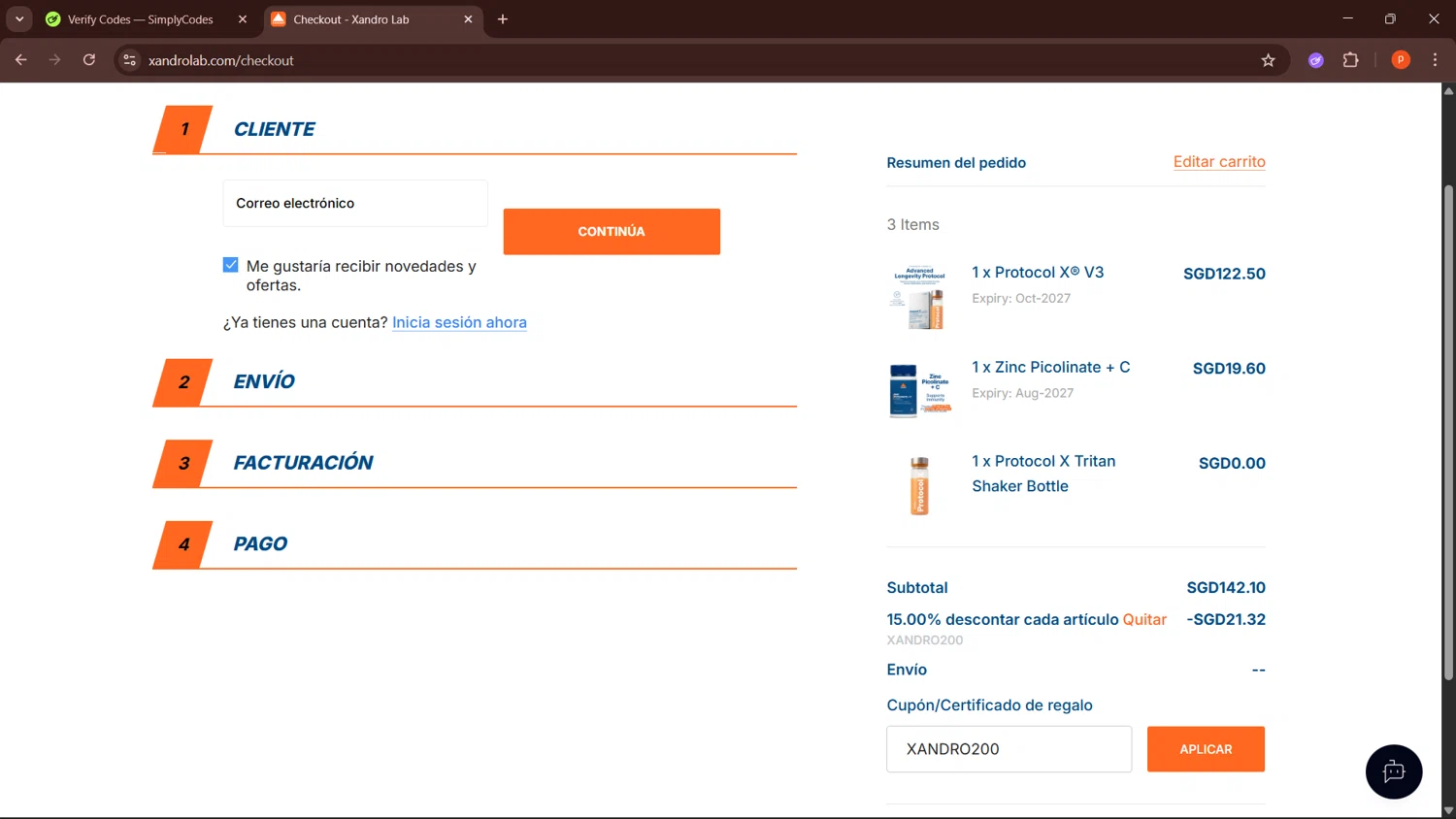The width and height of the screenshot is (1456, 819).
Task: Click the Tritan Shaker Bottle thumbnail
Action: coord(919,485)
